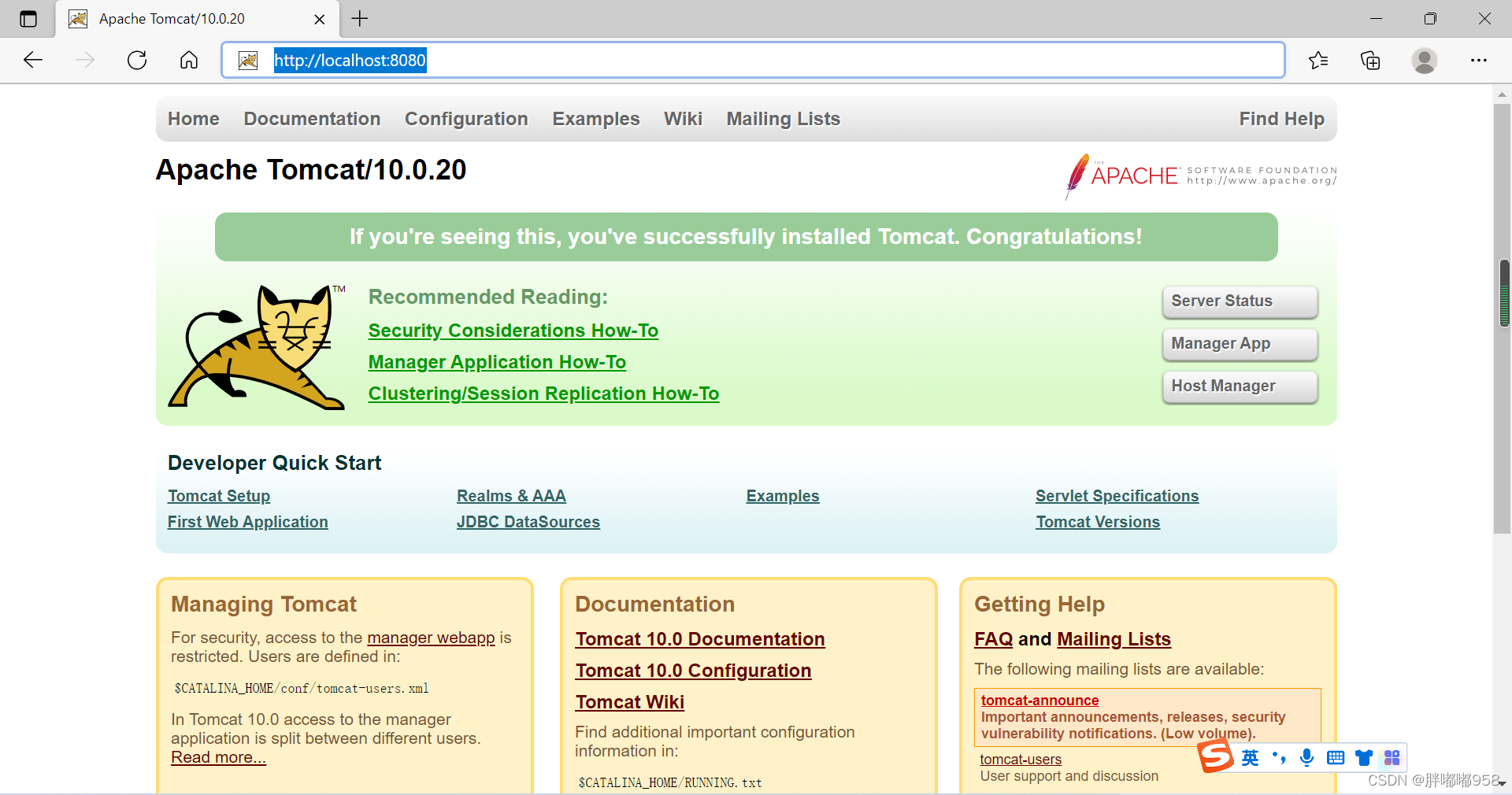Viewport: 1512px width, 795px height.
Task: Click the scrollbar up arrow
Action: click(1503, 94)
